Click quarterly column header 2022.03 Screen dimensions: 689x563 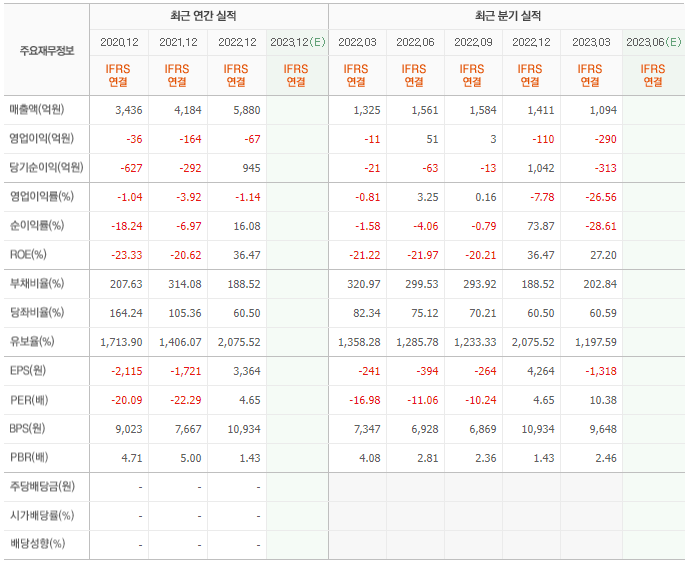tap(357, 42)
